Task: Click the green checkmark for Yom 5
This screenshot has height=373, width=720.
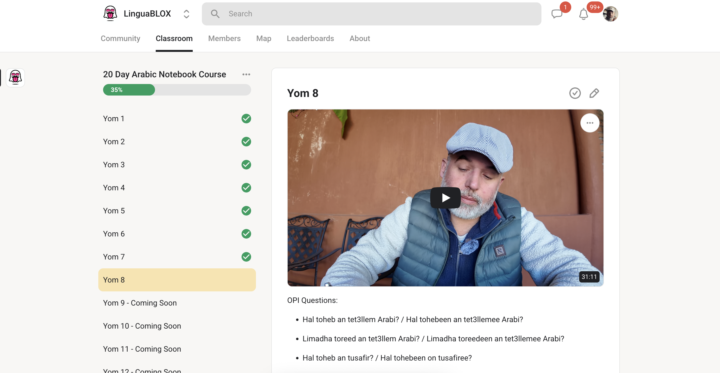Action: [x=246, y=211]
